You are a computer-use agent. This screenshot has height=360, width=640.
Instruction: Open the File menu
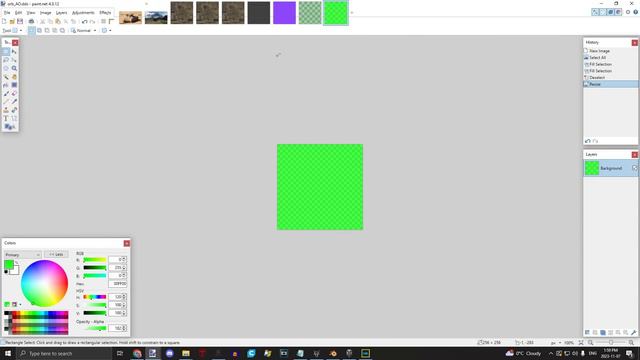pos(7,13)
